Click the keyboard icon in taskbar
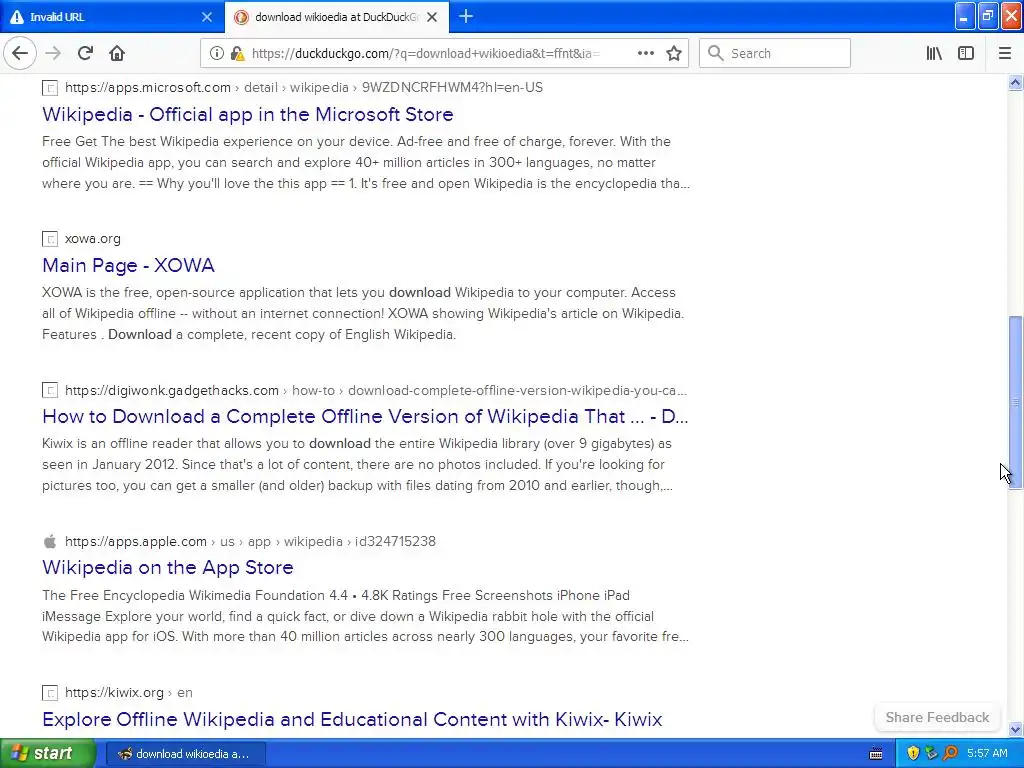Screen dimensions: 1024x768 point(876,754)
